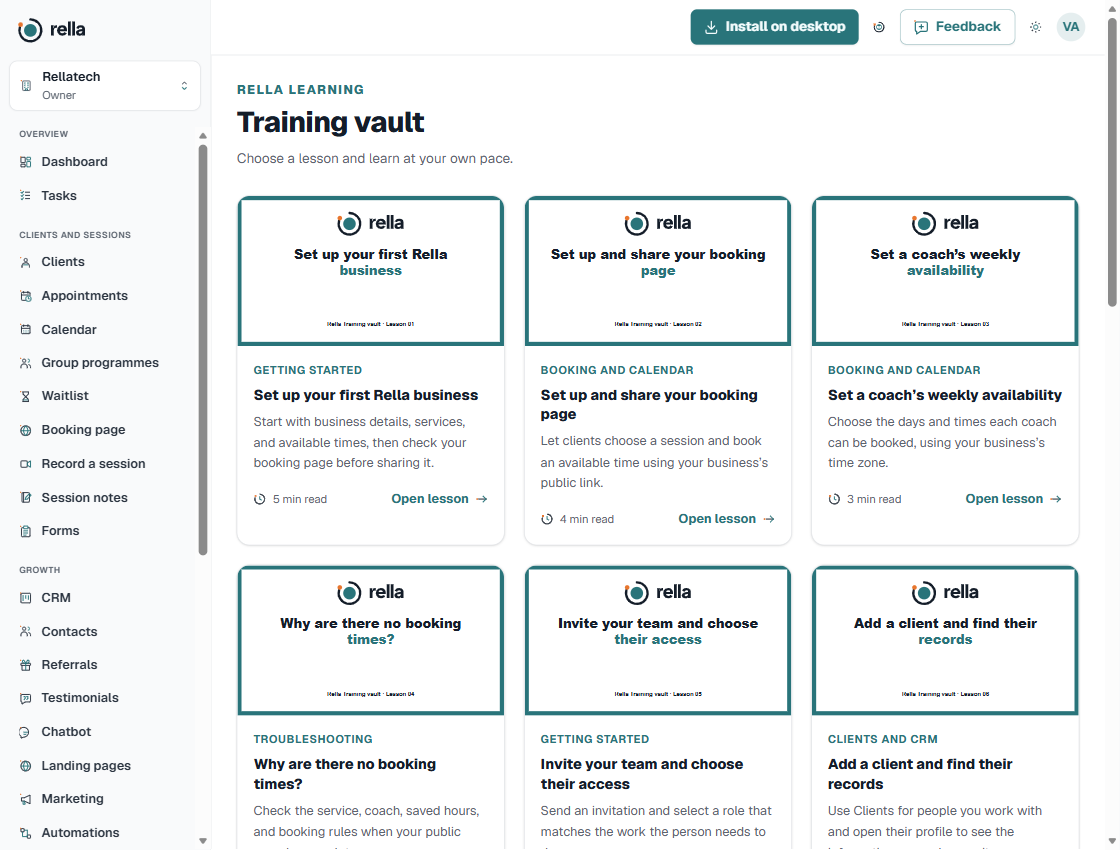Screen dimensions: 1120x850
Task: Select the Session notes icon
Action: (26, 497)
